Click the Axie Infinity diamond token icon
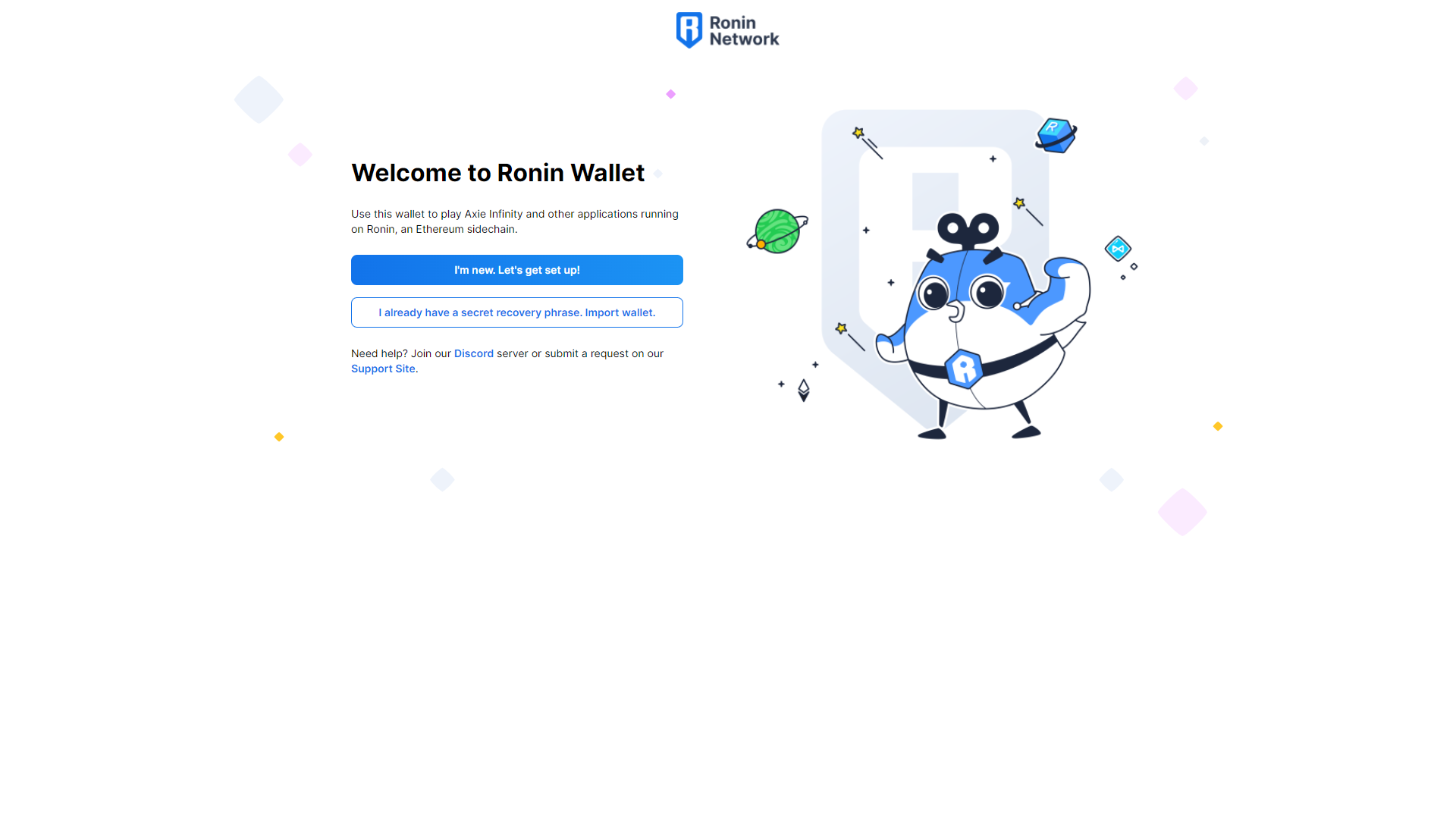This screenshot has height=819, width=1456. click(1118, 249)
